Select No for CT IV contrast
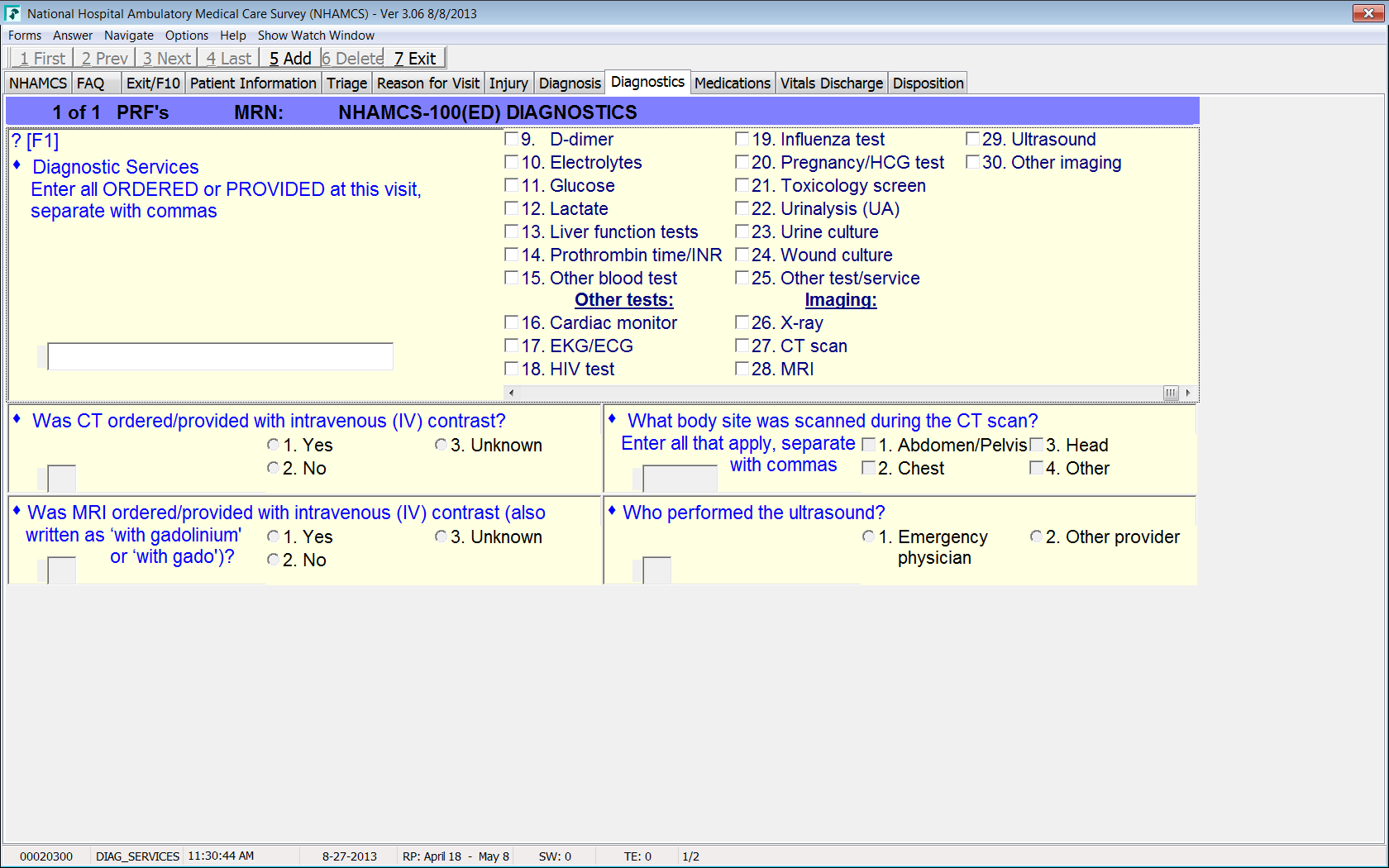The width and height of the screenshot is (1389, 868). coord(273,468)
